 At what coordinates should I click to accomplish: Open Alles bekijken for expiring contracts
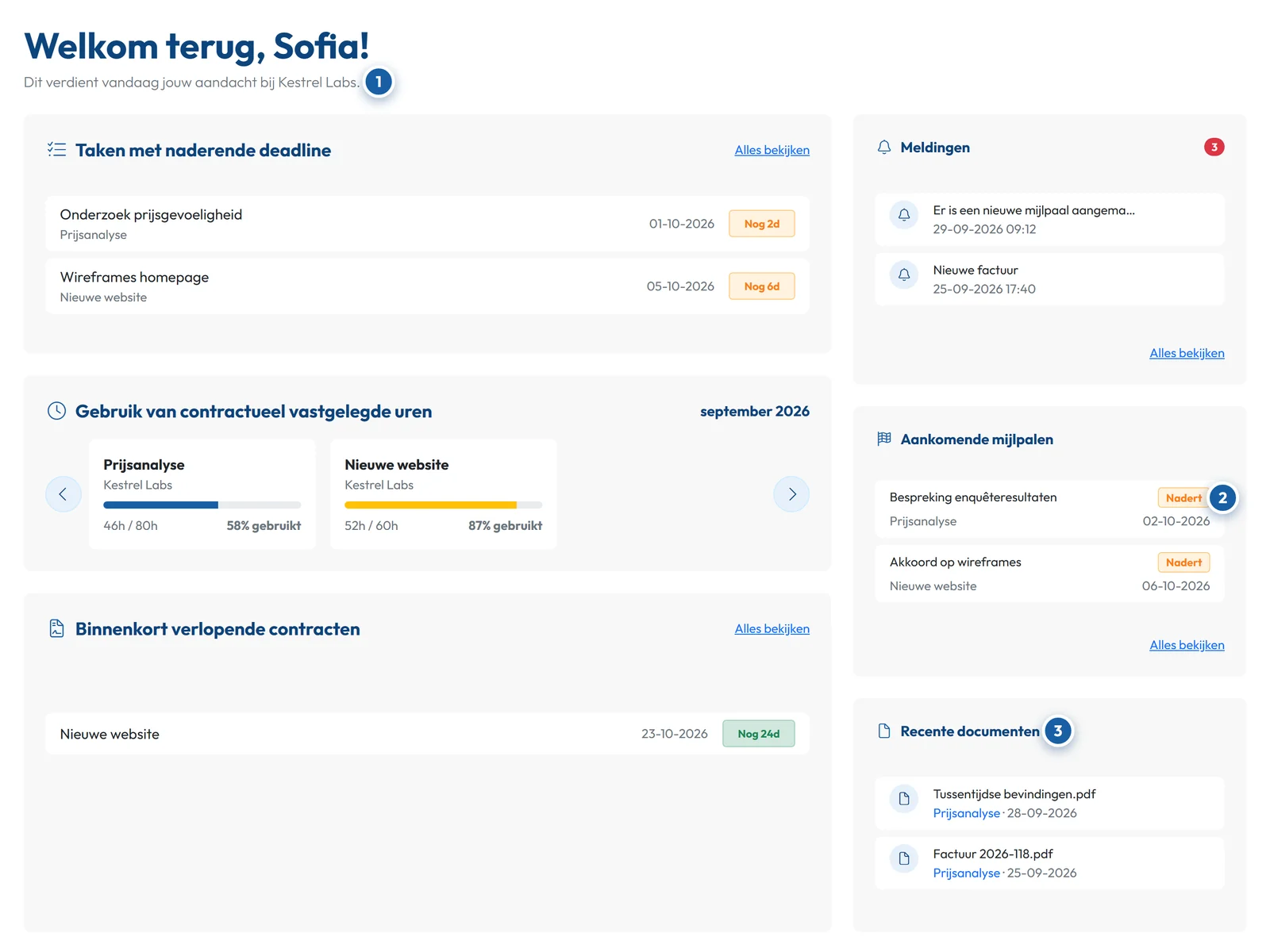772,628
